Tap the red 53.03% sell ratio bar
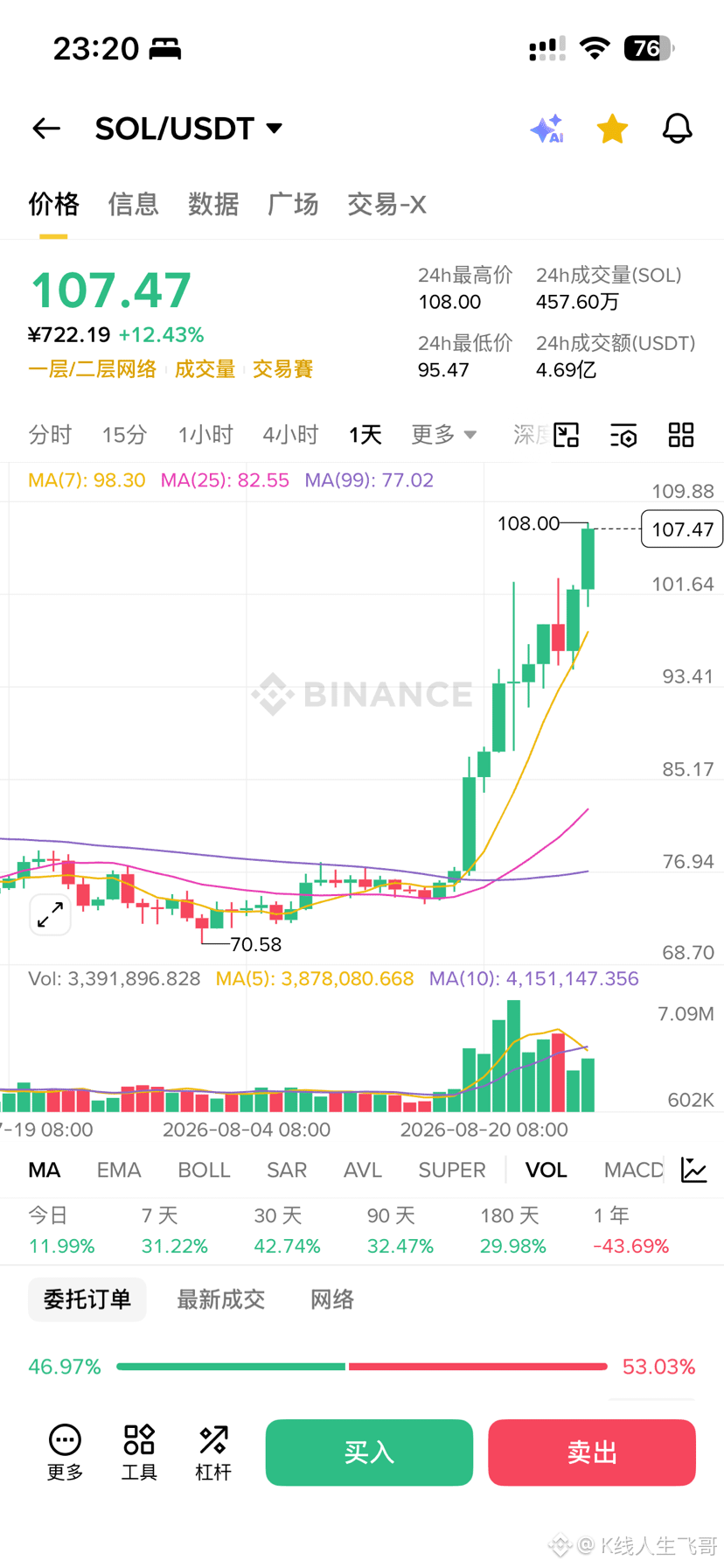724x1568 pixels. tap(477, 1366)
